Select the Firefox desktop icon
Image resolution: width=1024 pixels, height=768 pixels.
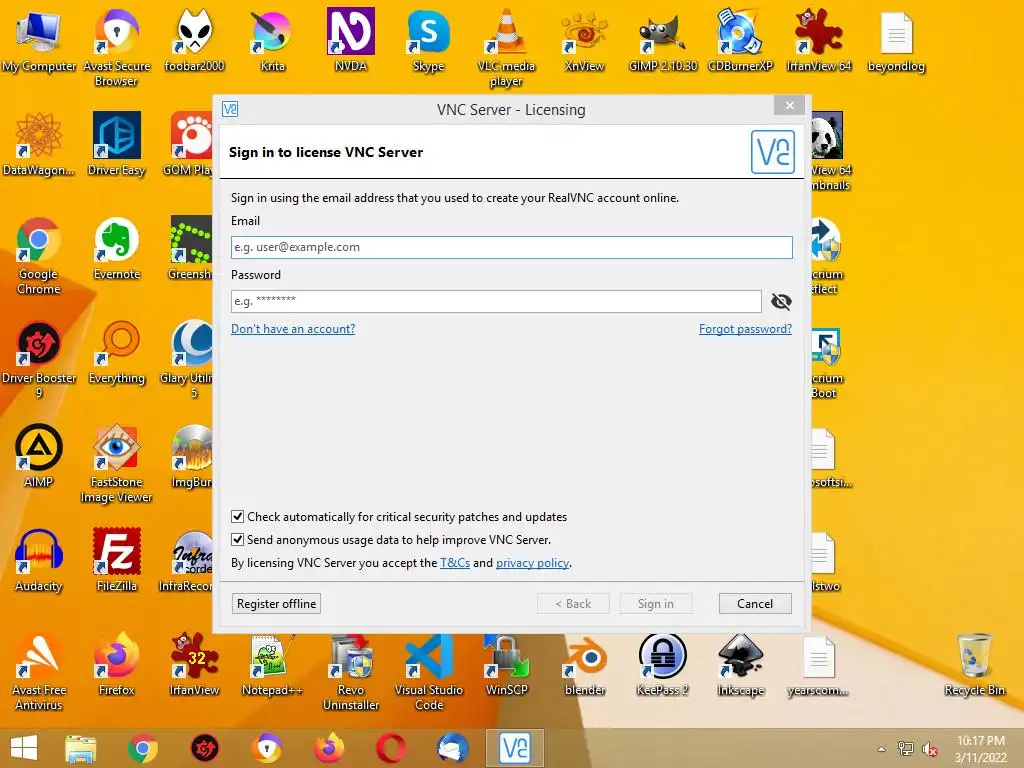click(x=116, y=664)
